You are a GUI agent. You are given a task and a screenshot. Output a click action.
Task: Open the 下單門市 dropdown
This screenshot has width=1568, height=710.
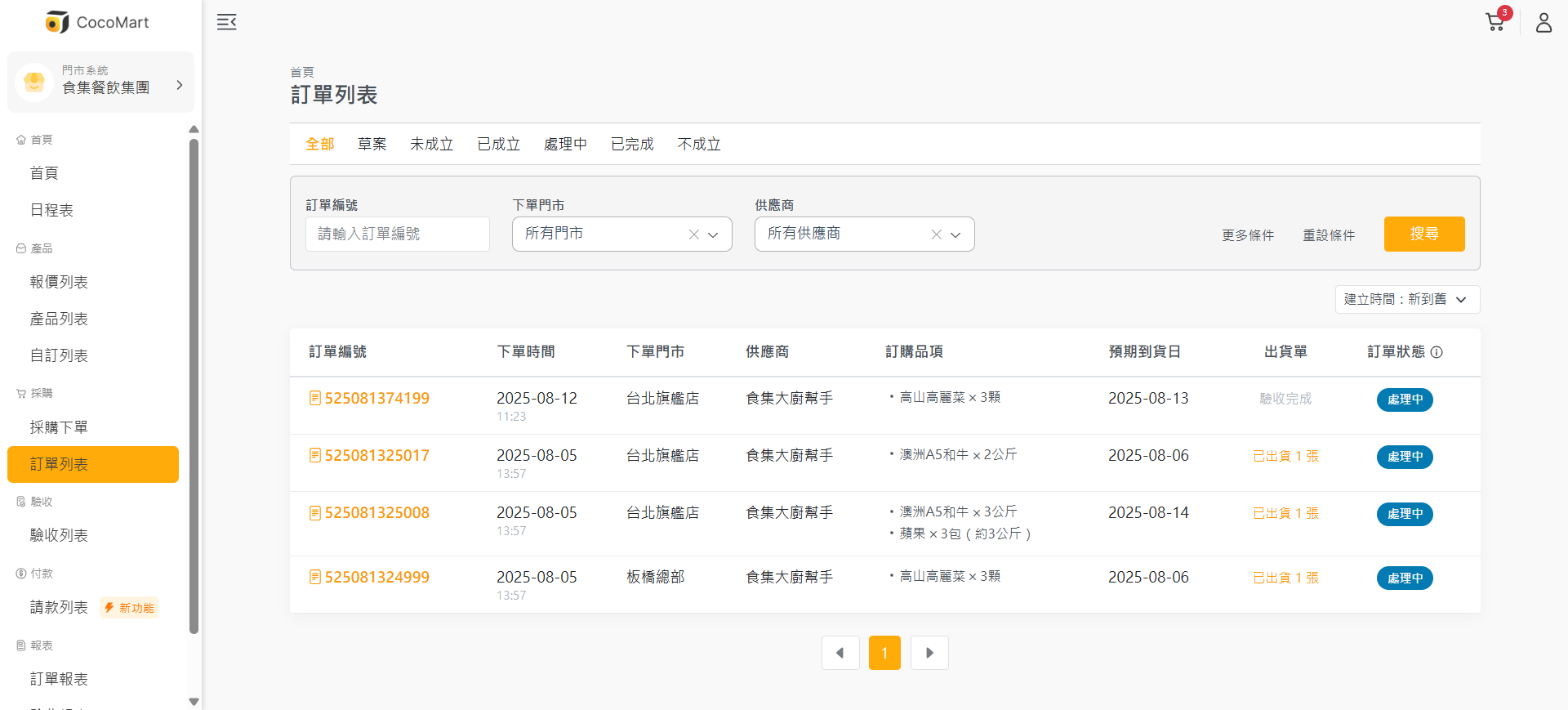(622, 234)
